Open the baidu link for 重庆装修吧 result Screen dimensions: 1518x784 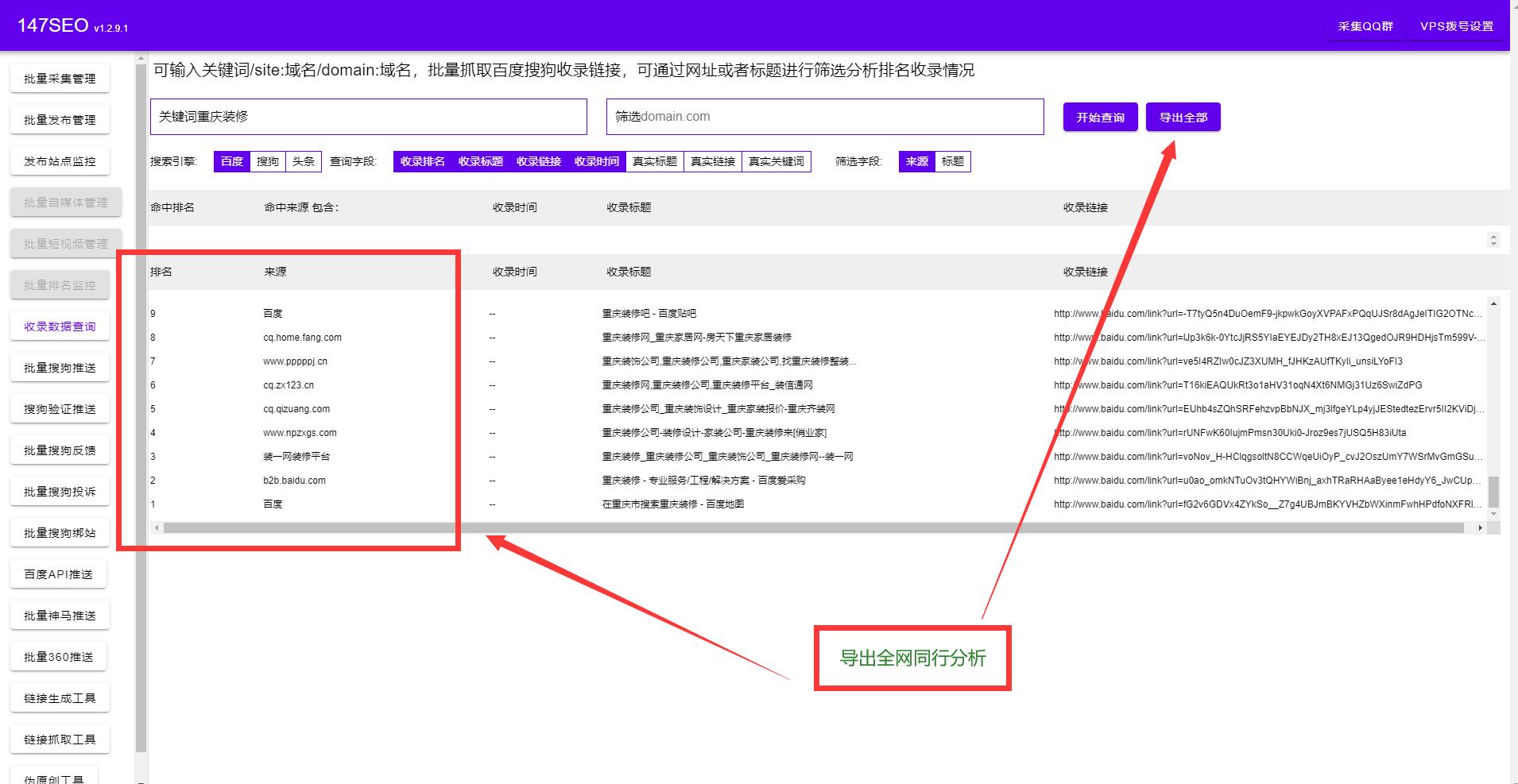pos(1265,313)
